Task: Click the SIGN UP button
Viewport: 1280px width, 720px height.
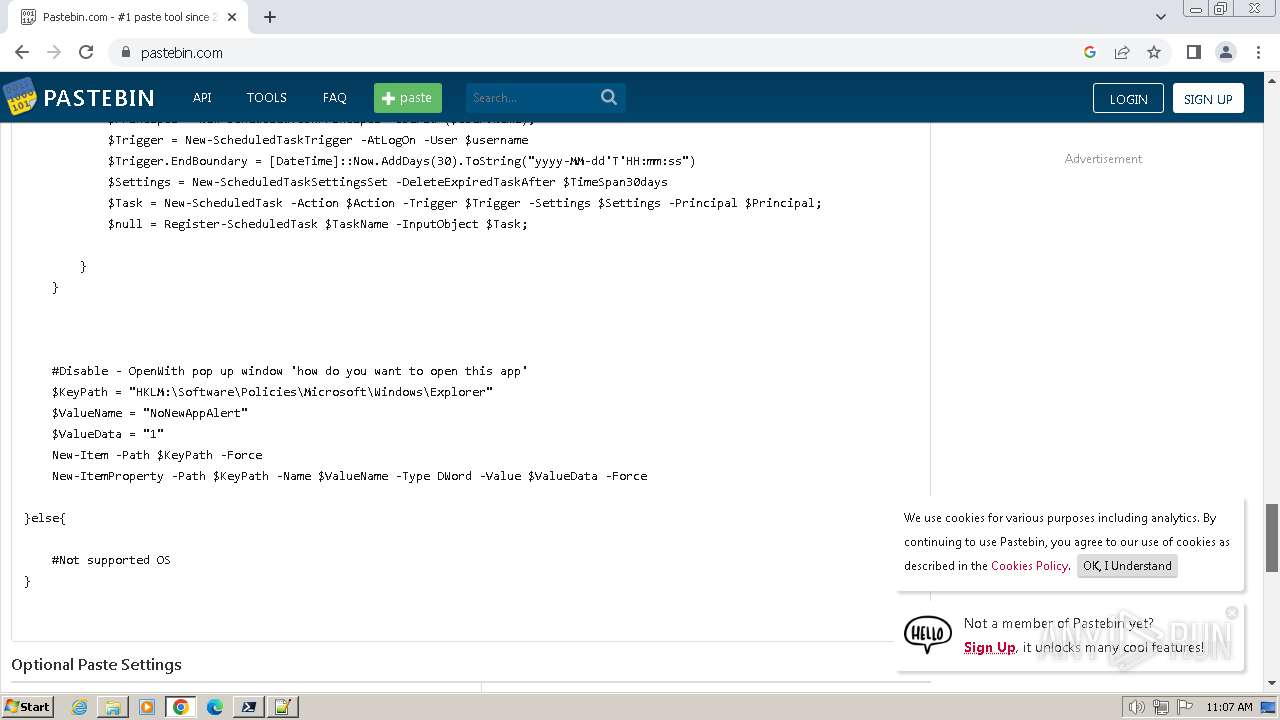Action: [1208, 98]
